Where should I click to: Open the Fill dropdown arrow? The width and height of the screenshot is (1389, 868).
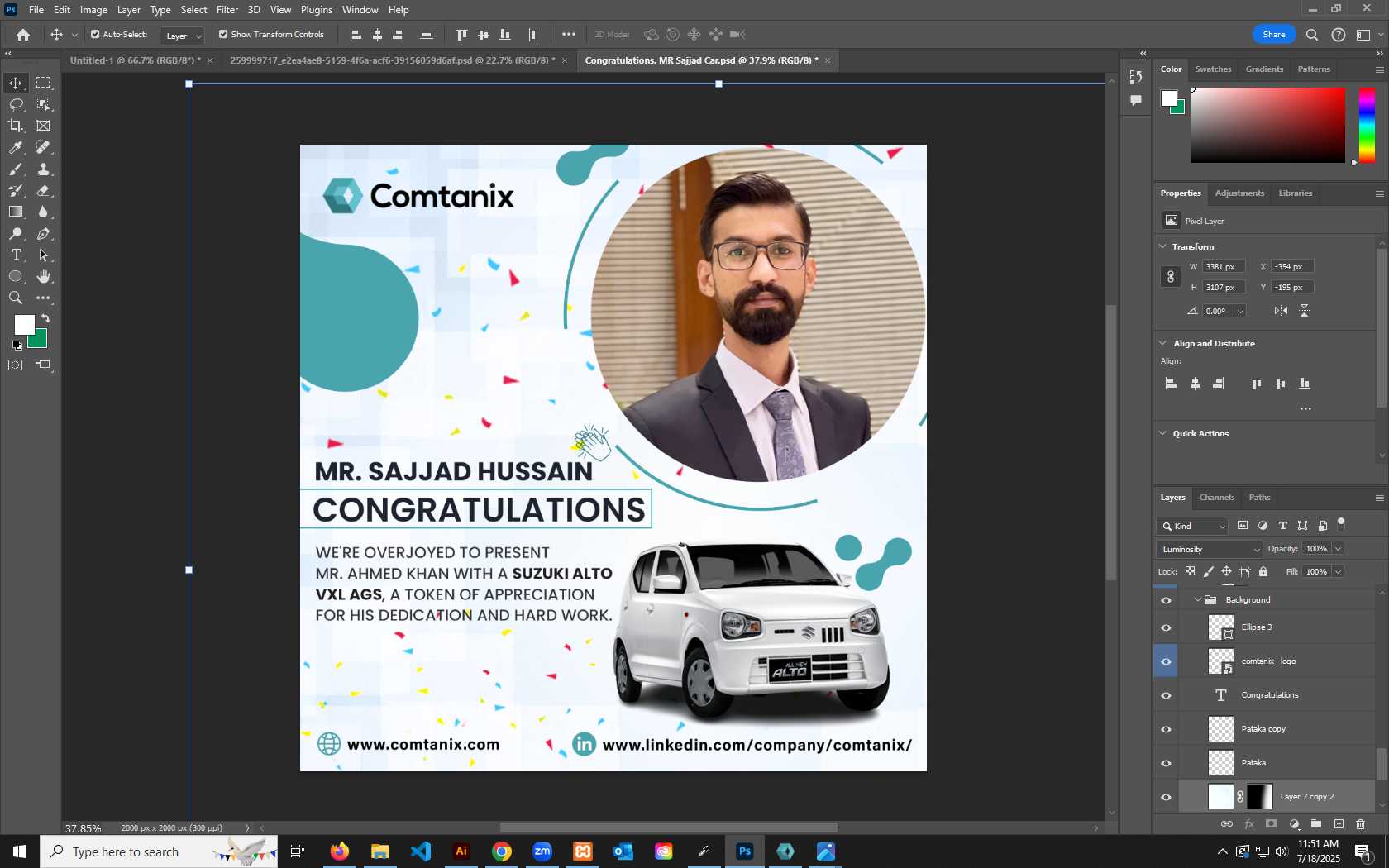1338,571
